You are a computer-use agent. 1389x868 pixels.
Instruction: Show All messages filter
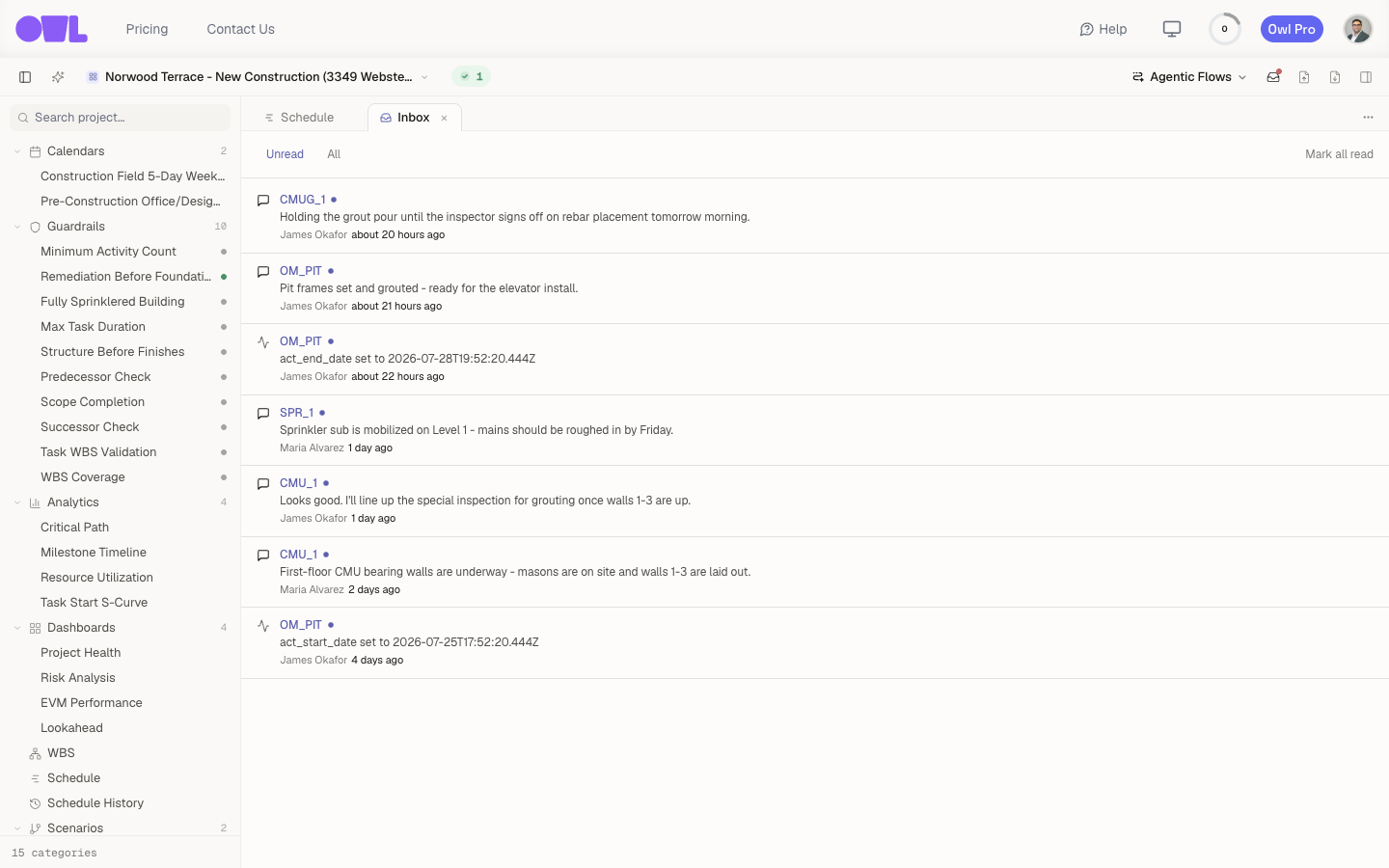(x=334, y=154)
